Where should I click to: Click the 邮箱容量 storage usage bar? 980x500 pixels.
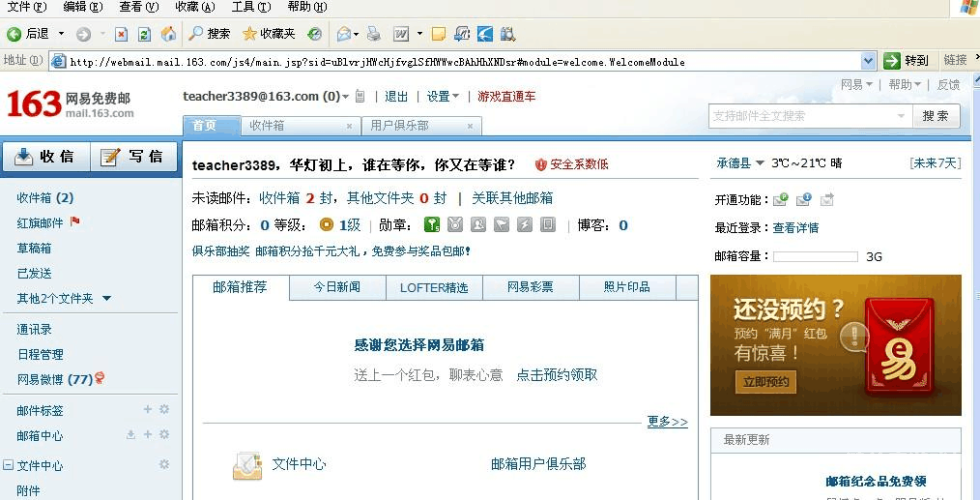coord(815,256)
